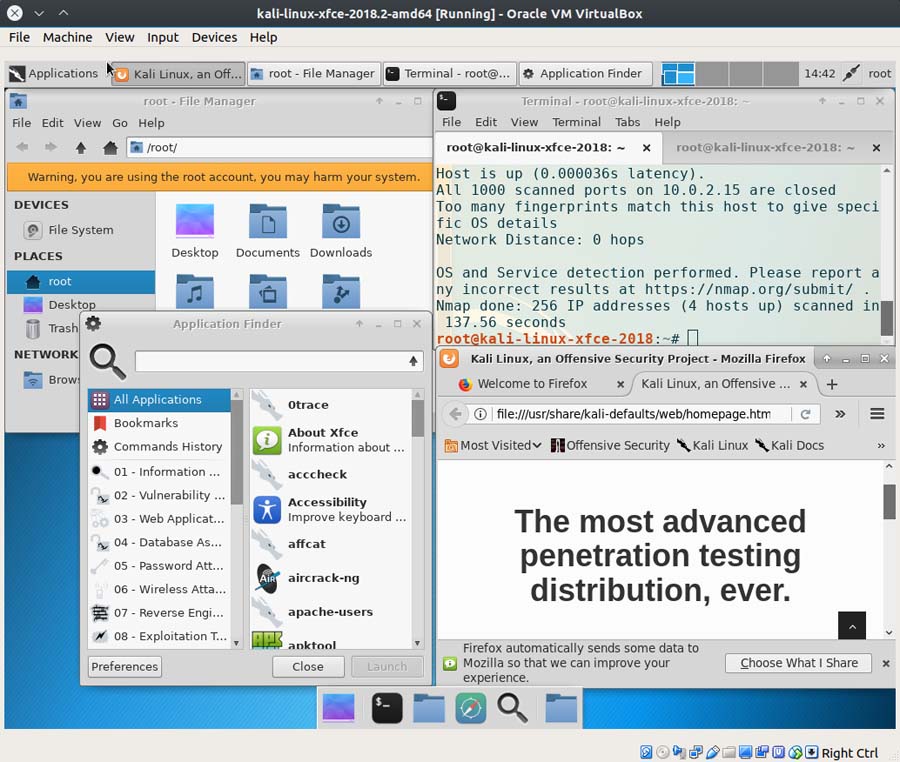Expand search history arrow in Application Finder
This screenshot has width=900, height=762.
pyautogui.click(x=413, y=361)
